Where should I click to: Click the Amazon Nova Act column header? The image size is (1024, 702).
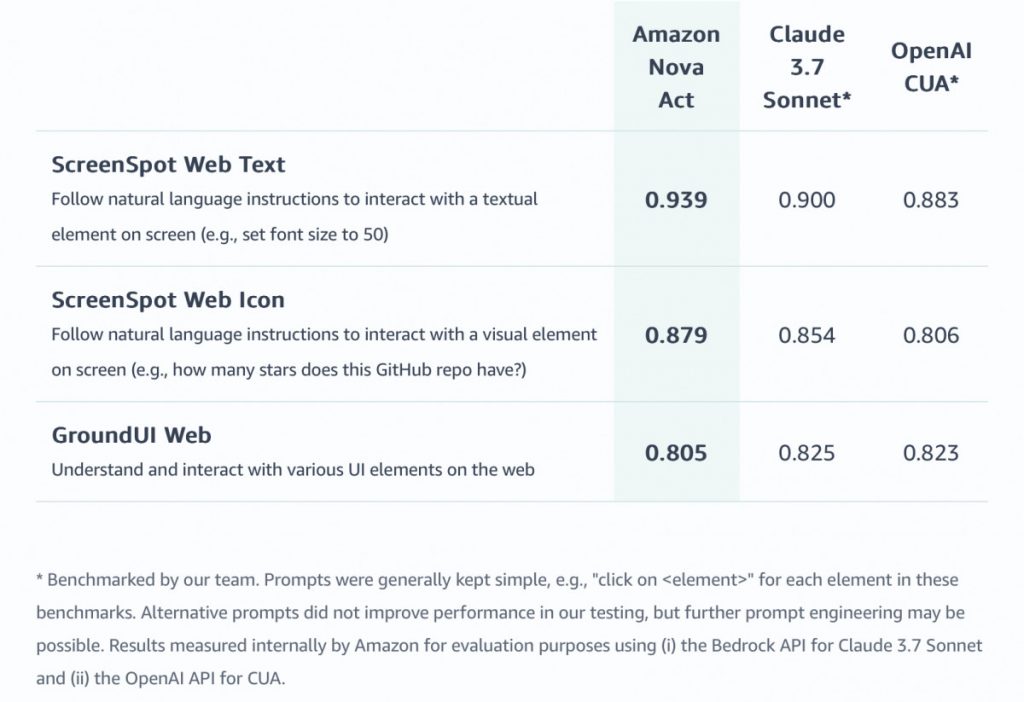(x=676, y=67)
